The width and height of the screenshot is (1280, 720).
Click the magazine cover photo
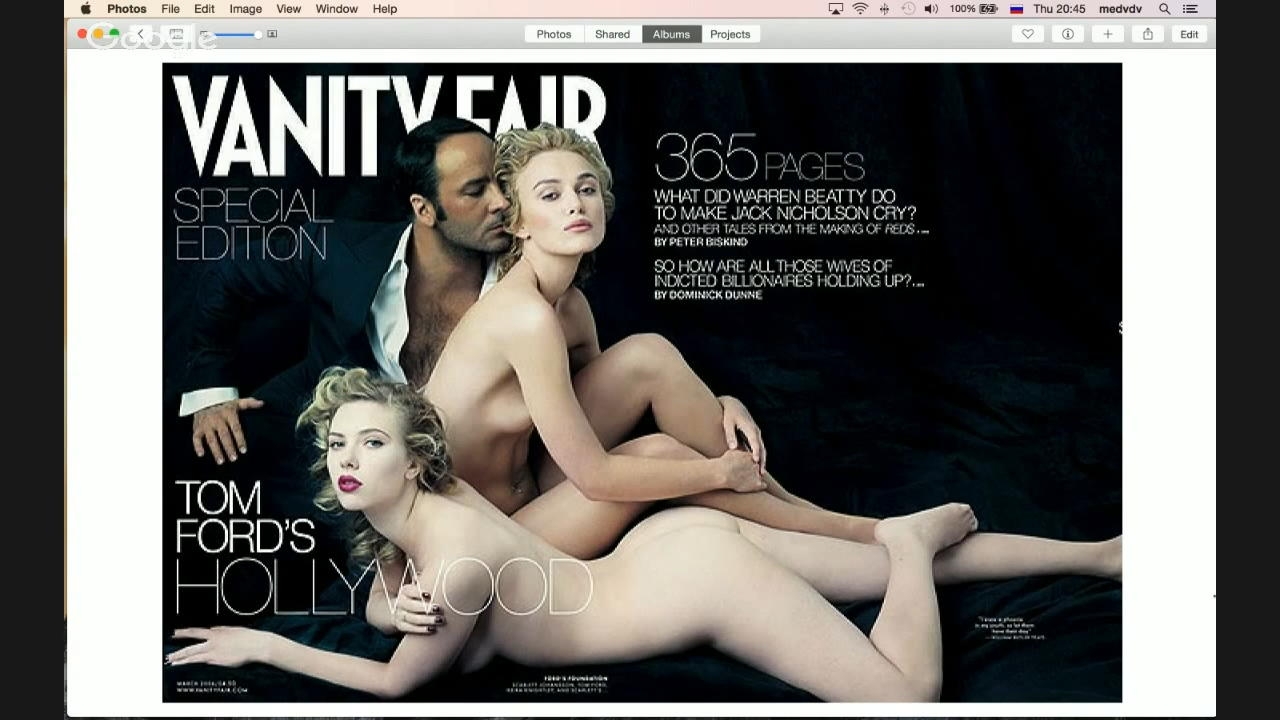[x=642, y=383]
